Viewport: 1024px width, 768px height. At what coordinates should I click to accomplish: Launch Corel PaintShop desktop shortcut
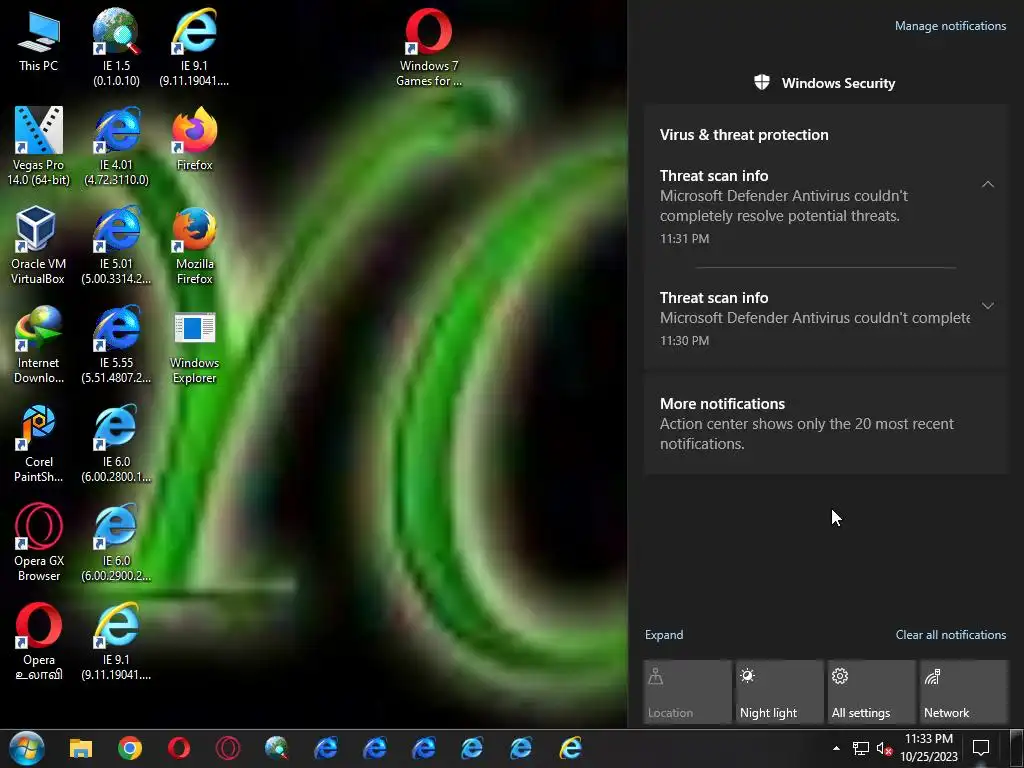click(38, 444)
